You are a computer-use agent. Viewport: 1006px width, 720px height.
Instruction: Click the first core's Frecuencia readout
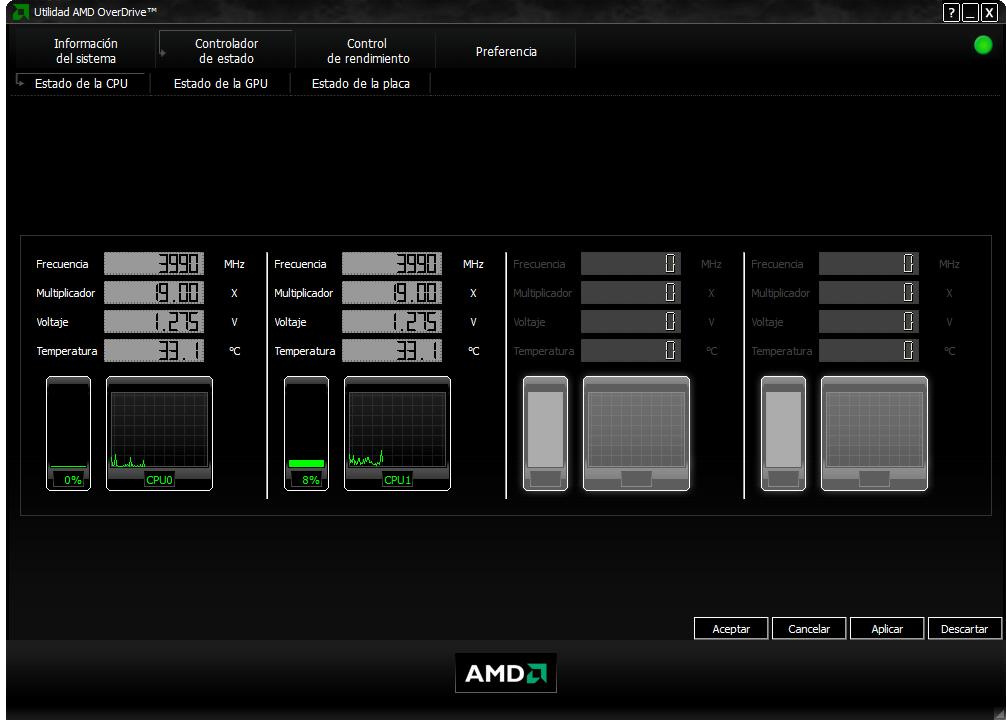coord(154,264)
